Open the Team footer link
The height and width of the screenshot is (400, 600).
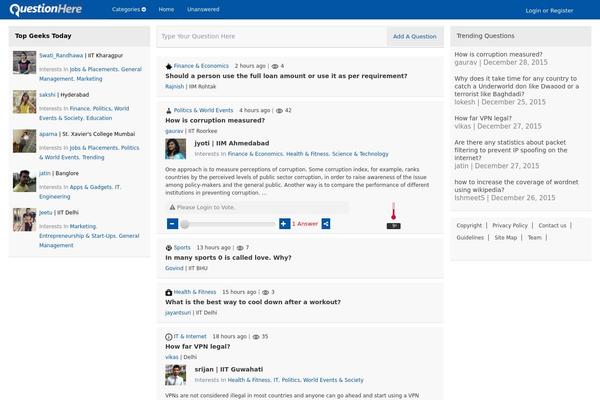[535, 238]
